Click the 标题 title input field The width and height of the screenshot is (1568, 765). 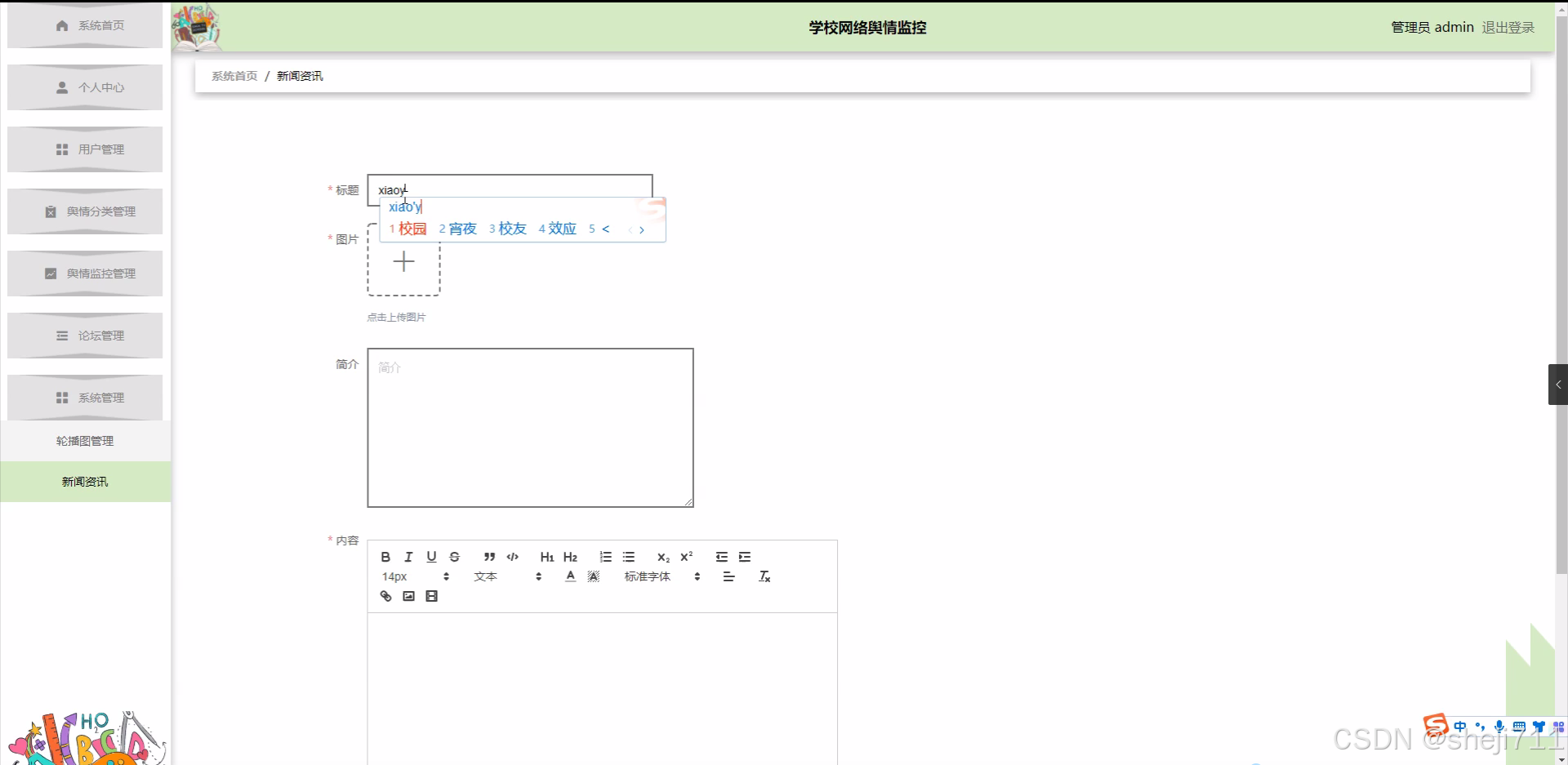pos(510,189)
